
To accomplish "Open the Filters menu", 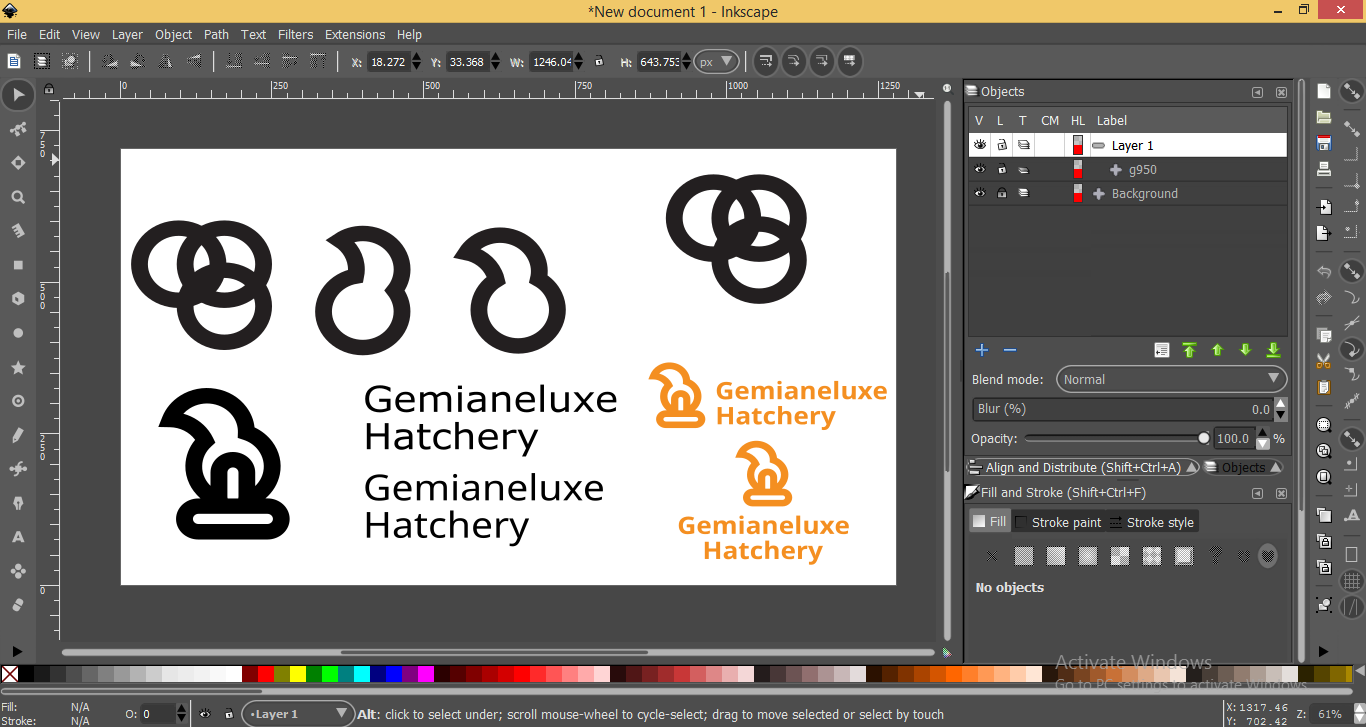I will pyautogui.click(x=295, y=34).
